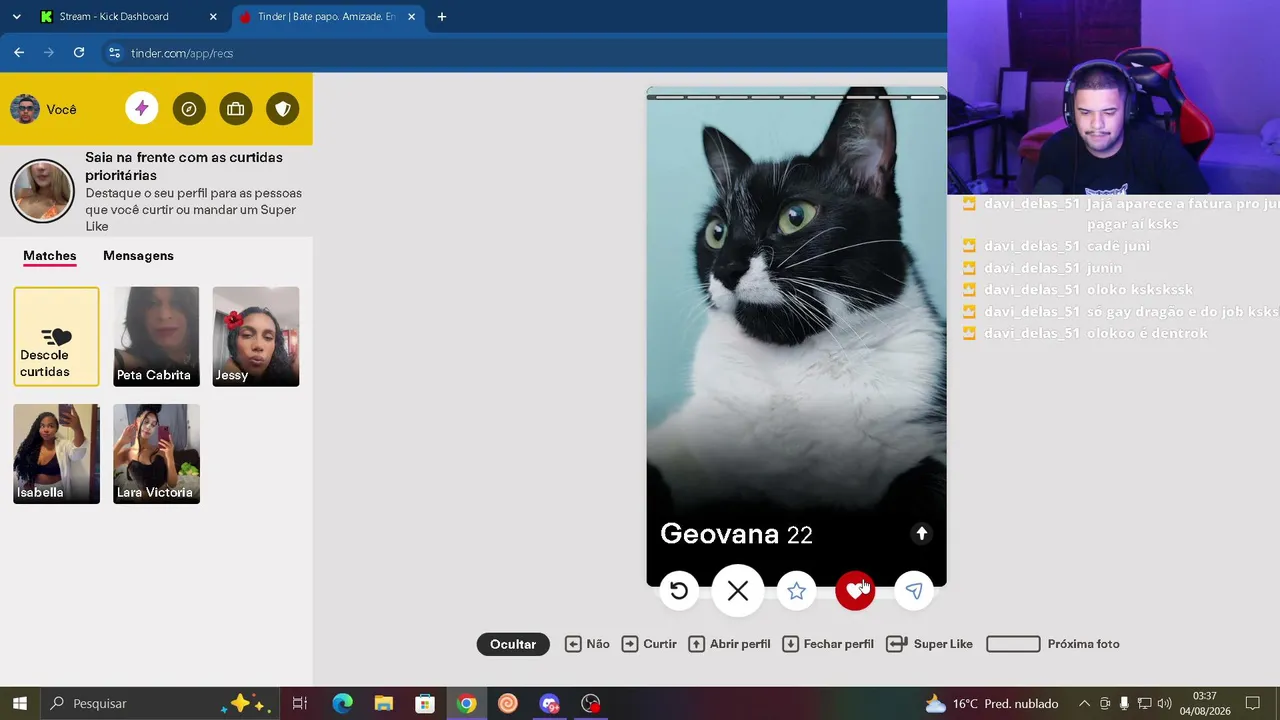Launch Microsoft Edge from the taskbar
1280x720 pixels.
click(x=342, y=703)
